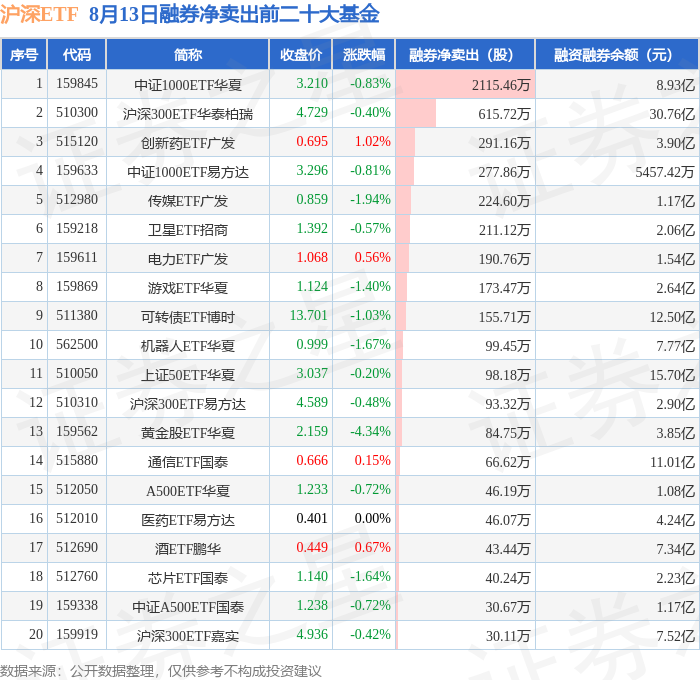Select the -4.34% change value
Viewport: 700px width, 680px height.
(x=370, y=431)
